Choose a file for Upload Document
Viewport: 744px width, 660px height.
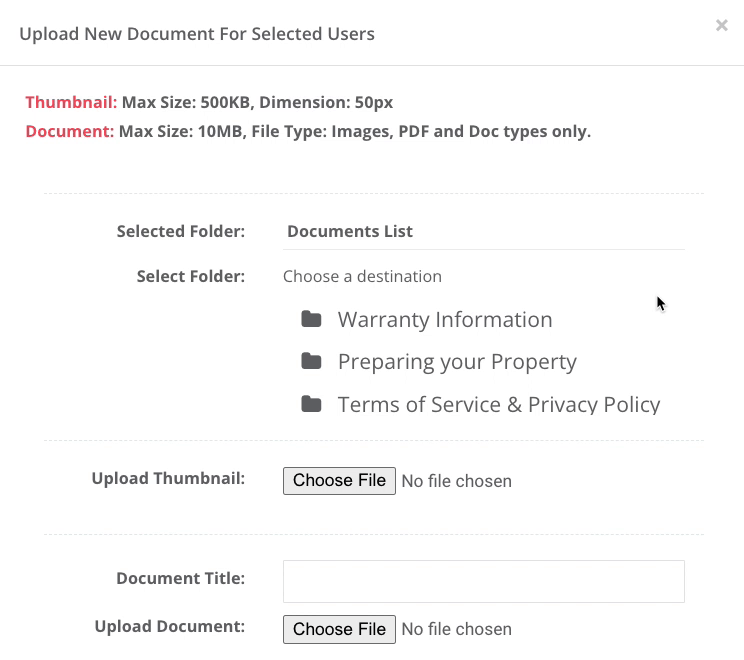tap(339, 629)
